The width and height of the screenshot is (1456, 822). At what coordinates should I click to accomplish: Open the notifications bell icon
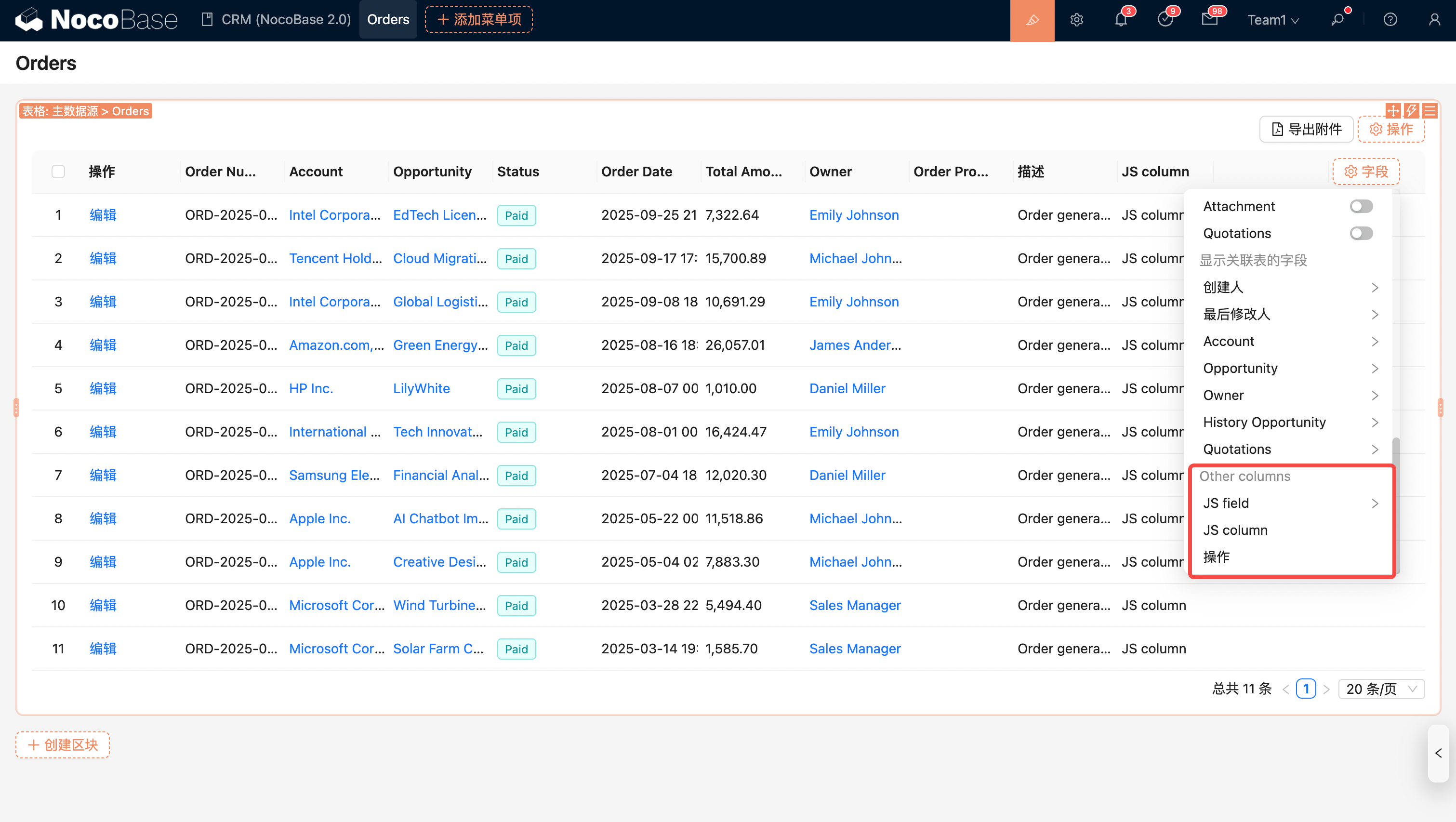tap(1121, 20)
